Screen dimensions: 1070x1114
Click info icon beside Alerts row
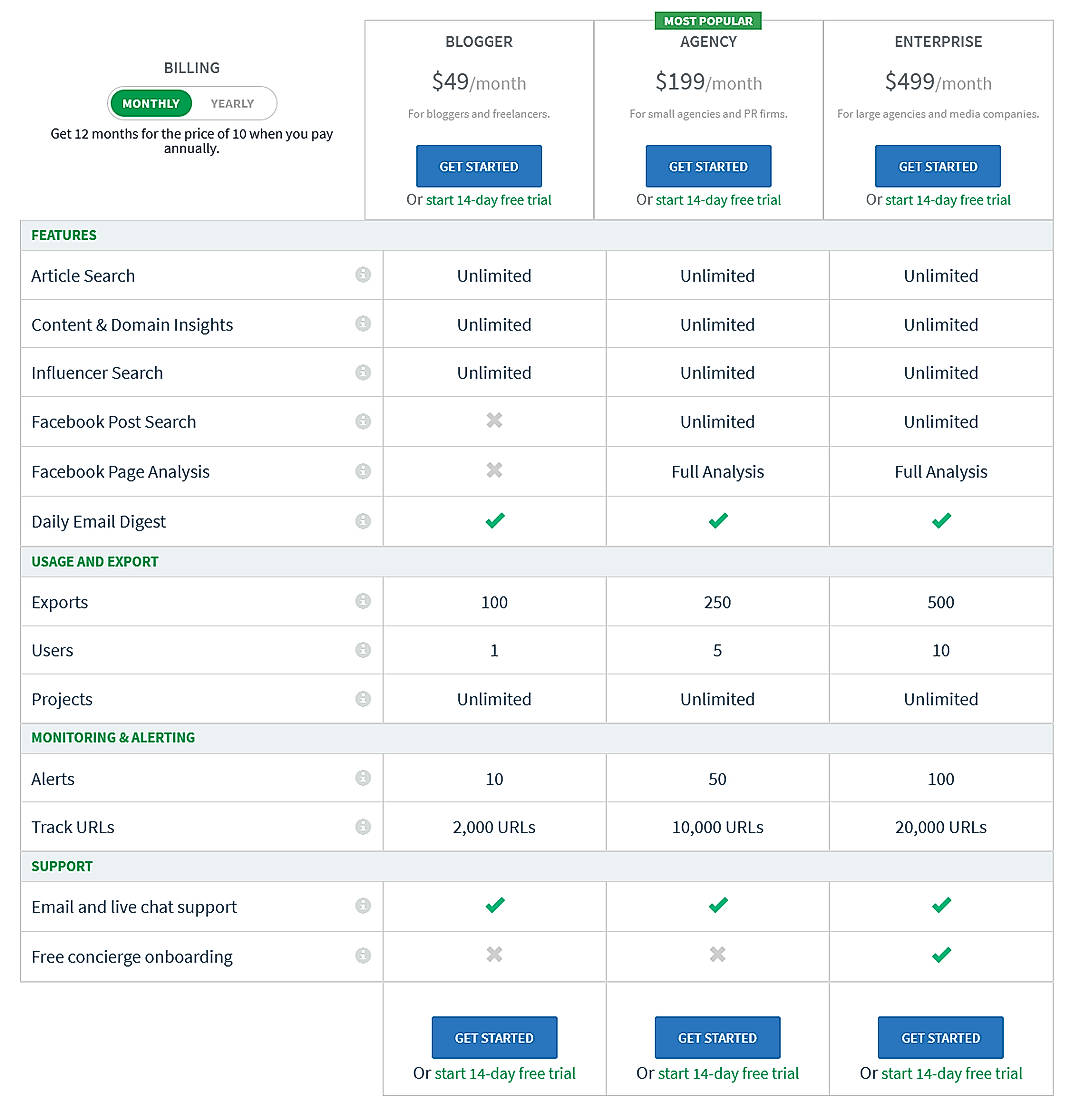(363, 778)
